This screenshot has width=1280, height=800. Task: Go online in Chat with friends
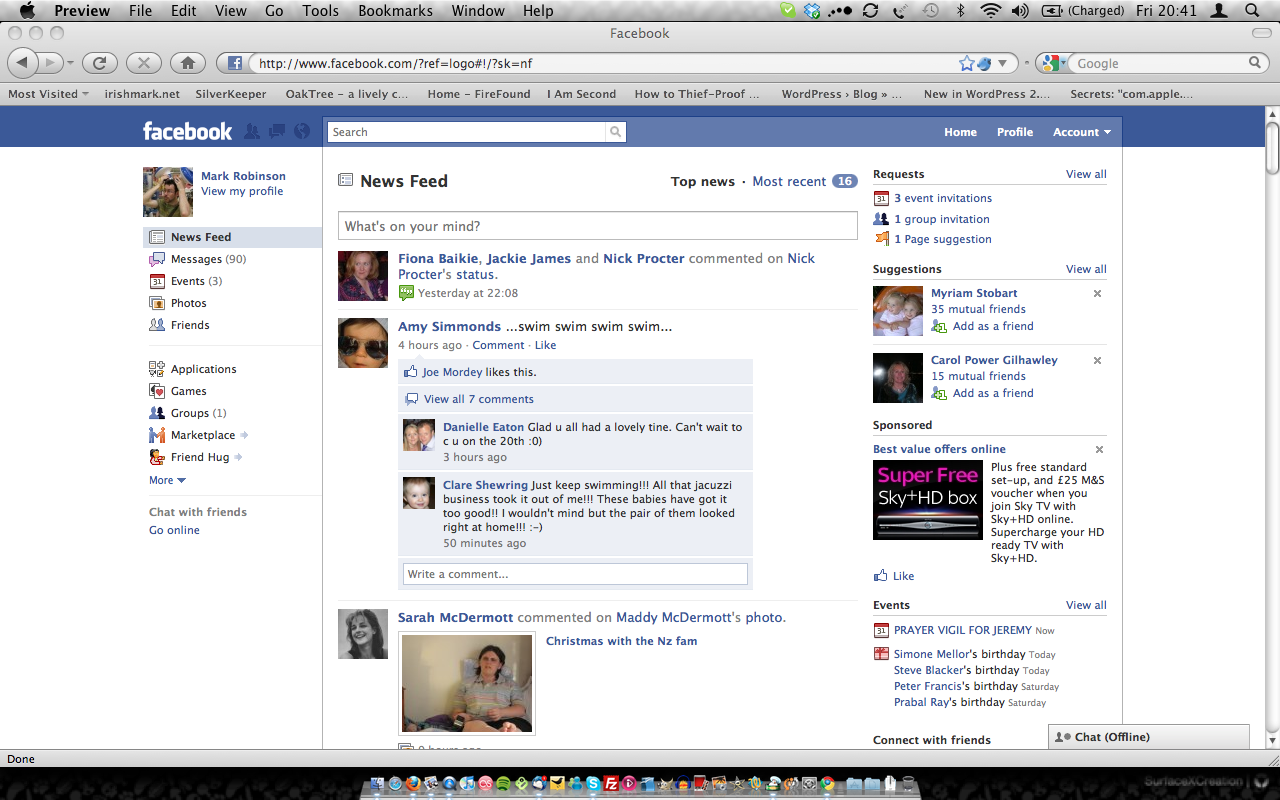click(x=174, y=530)
